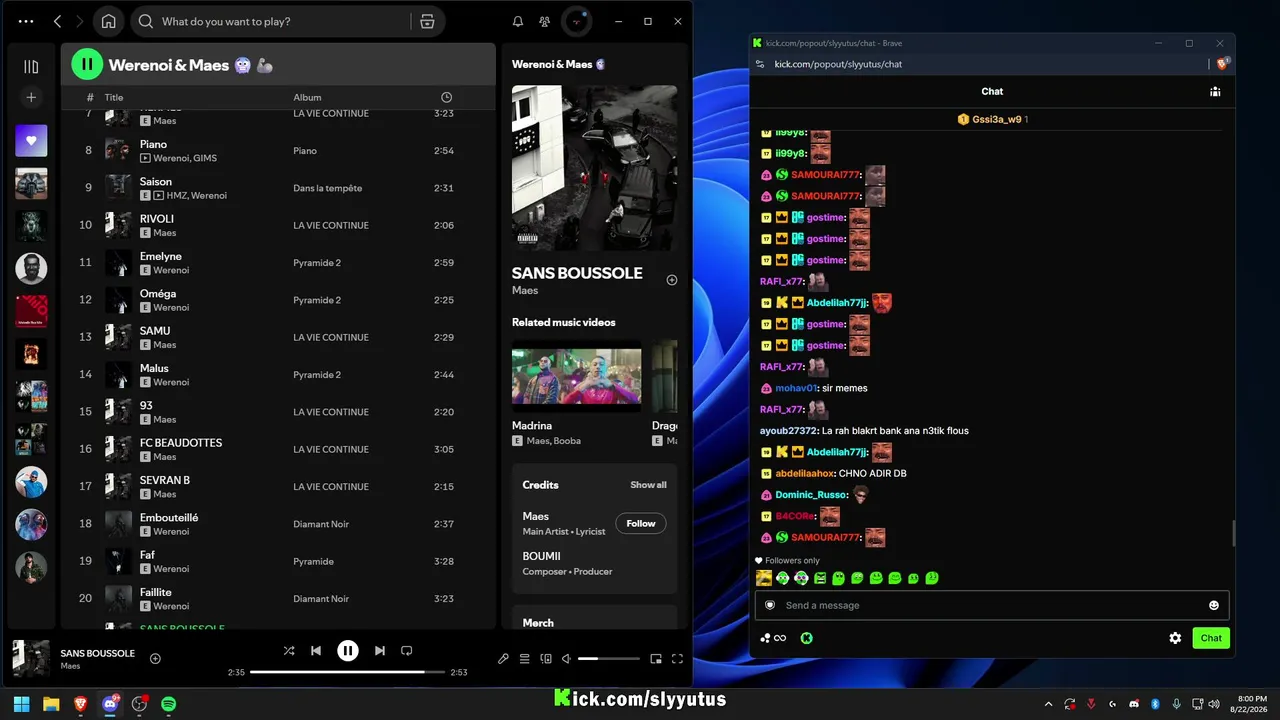Open Spotify from the taskbar
Screen dimensions: 1280x720
point(169,704)
